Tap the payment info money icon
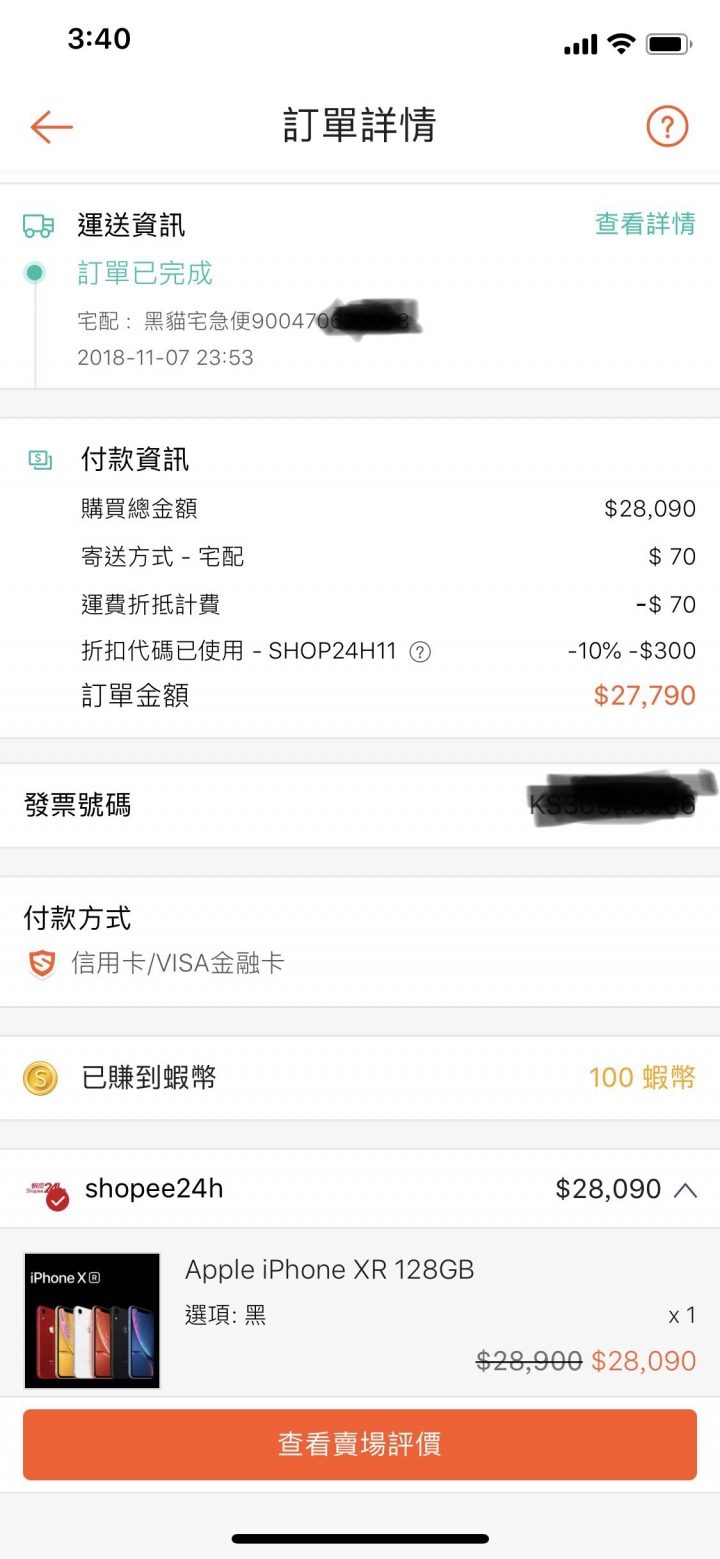The width and height of the screenshot is (720, 1559). coord(40,460)
